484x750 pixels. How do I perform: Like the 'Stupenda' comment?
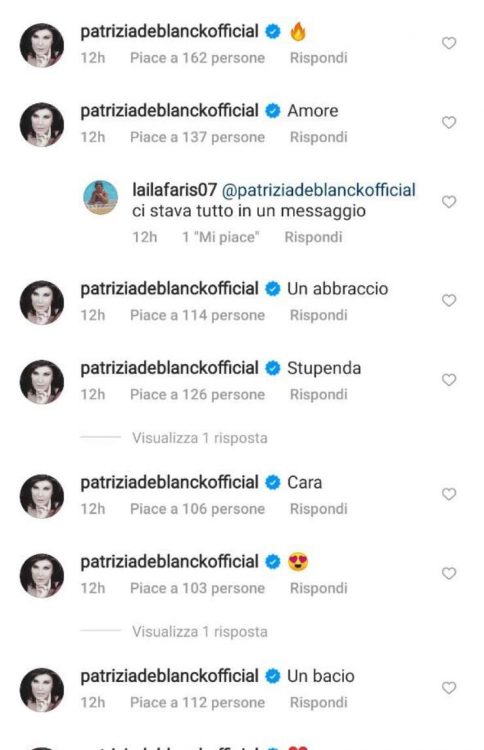(x=449, y=380)
